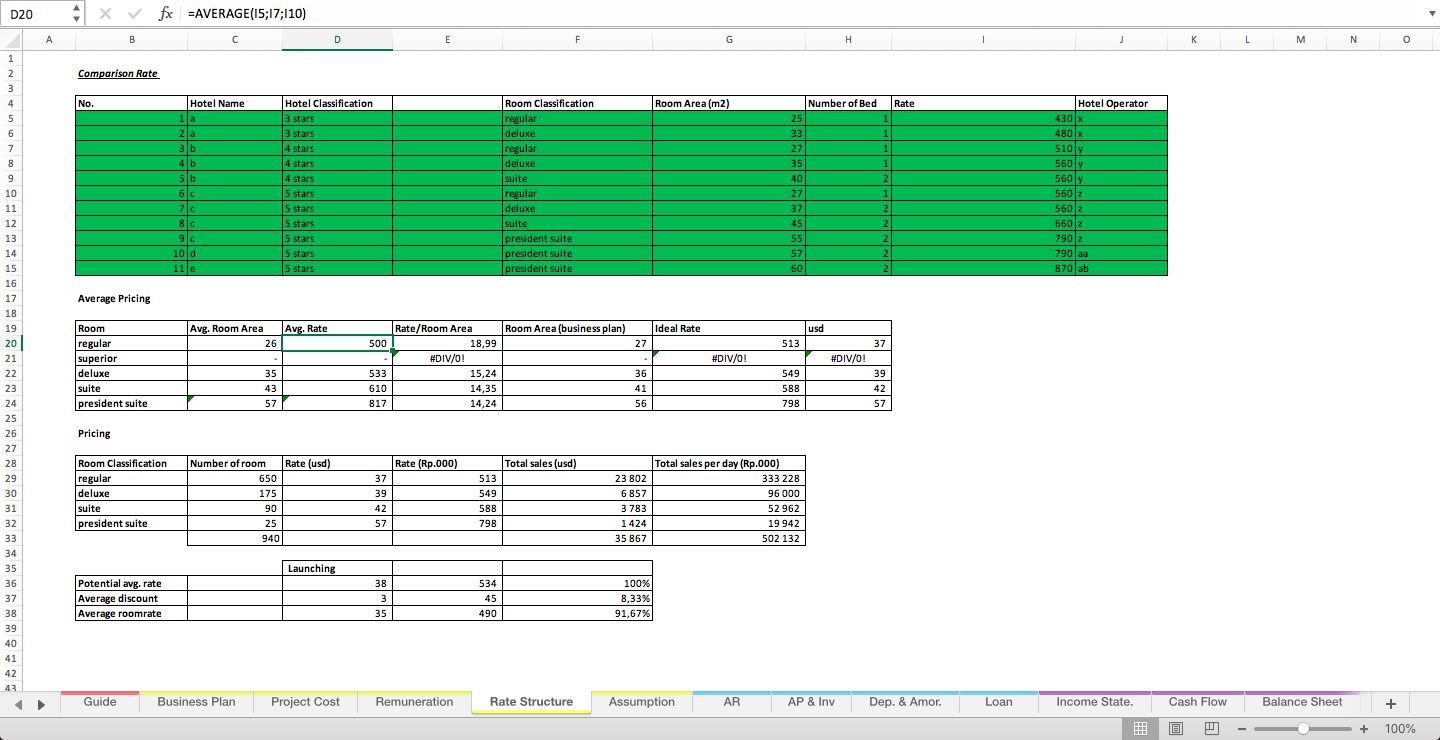Screen dimensions: 1440x740
Task: Click the number of rooms total 940
Action: (x=235, y=538)
